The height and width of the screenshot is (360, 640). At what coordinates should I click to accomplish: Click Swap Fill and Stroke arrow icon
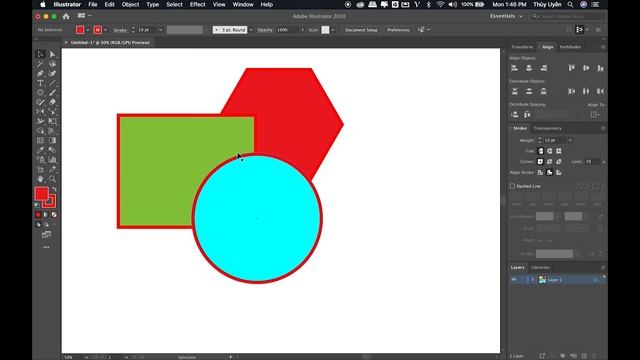coord(54,189)
